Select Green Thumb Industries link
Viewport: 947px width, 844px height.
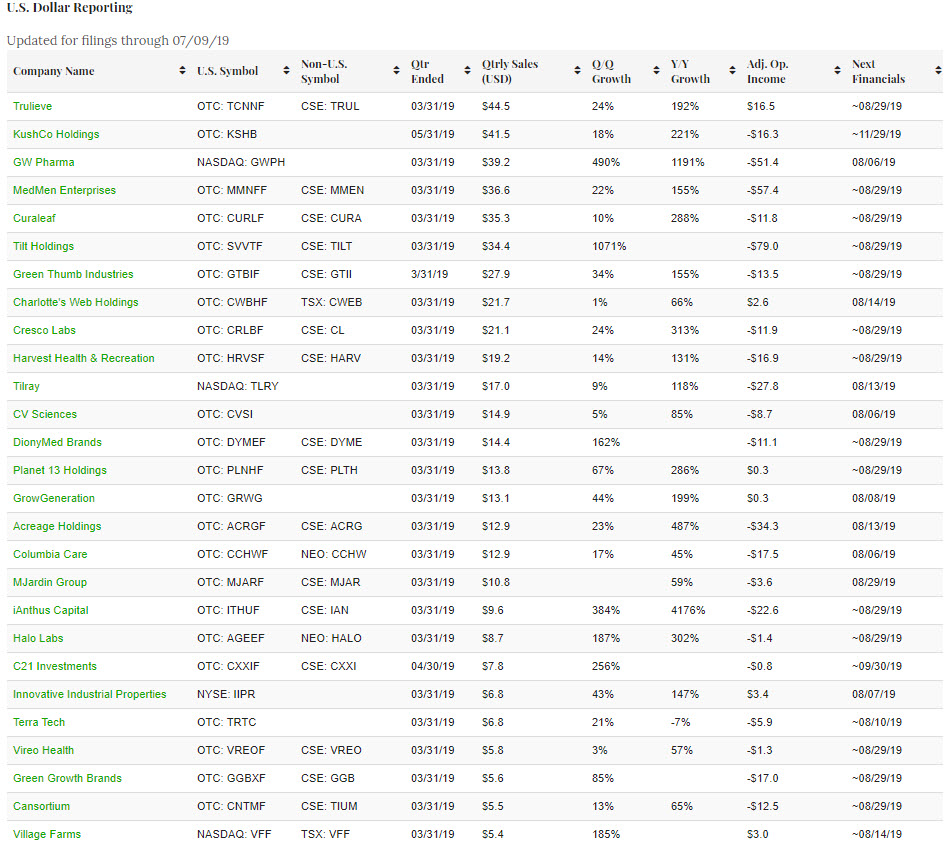point(73,274)
